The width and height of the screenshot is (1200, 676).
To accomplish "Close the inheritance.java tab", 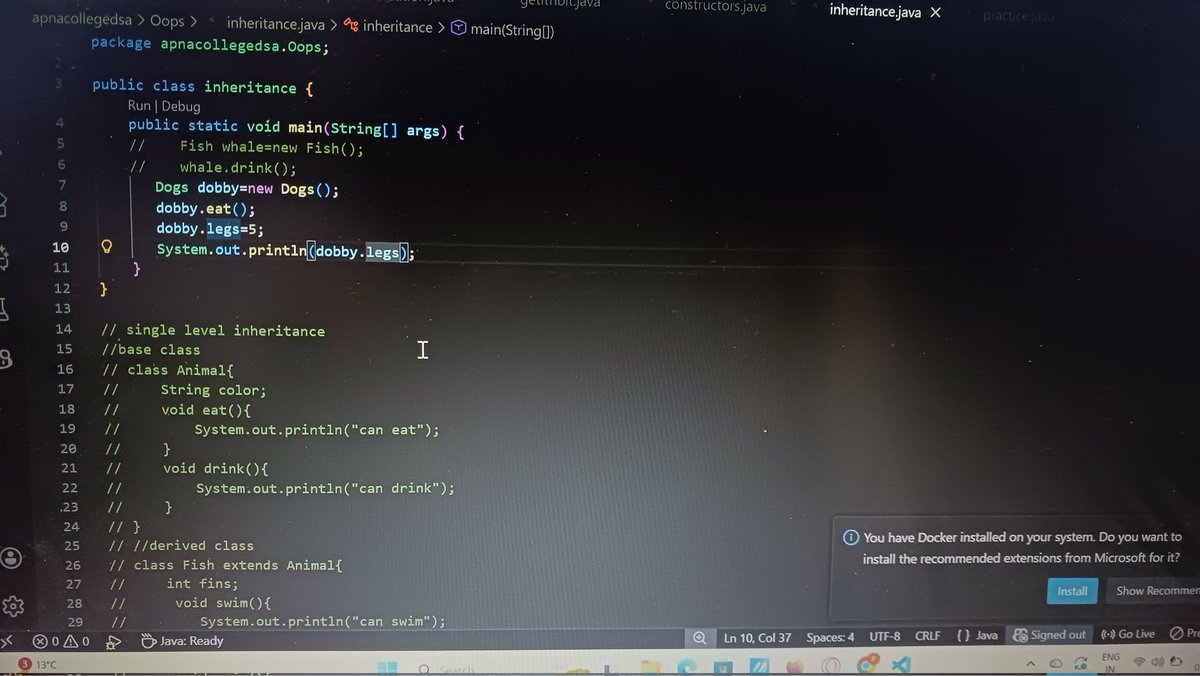I will pyautogui.click(x=935, y=13).
